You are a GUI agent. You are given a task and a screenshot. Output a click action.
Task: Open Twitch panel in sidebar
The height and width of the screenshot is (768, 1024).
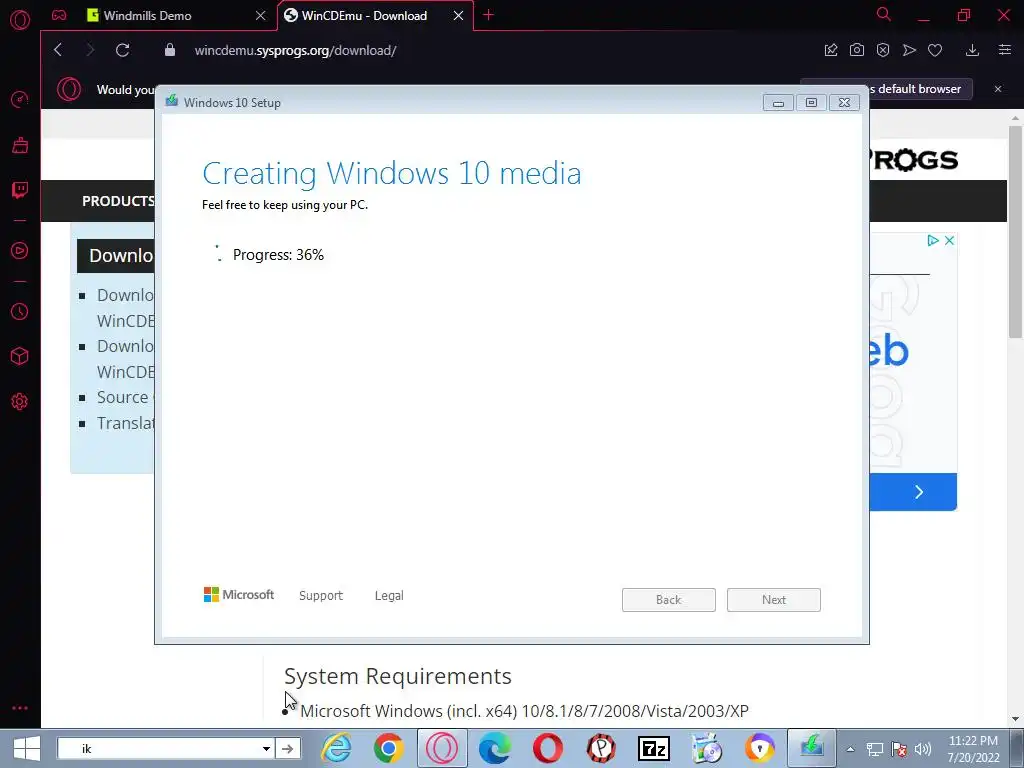(x=20, y=190)
